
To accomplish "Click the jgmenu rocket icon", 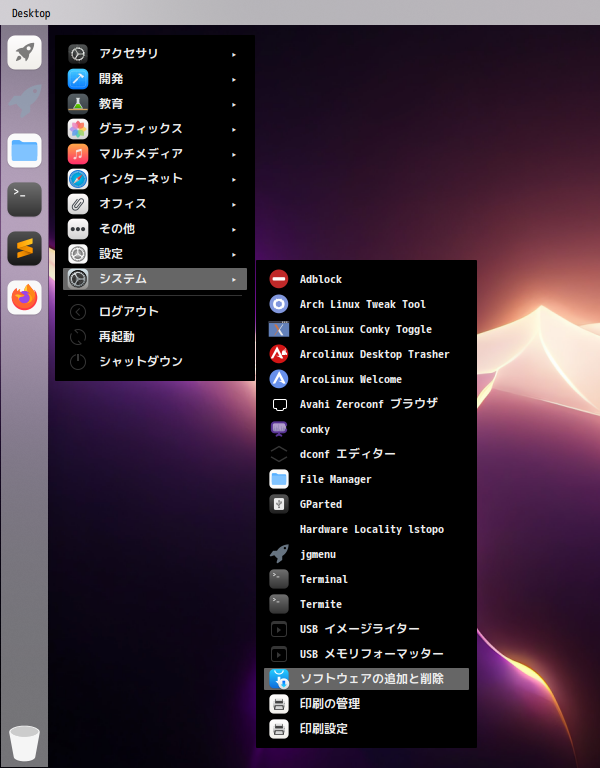I will click(279, 554).
